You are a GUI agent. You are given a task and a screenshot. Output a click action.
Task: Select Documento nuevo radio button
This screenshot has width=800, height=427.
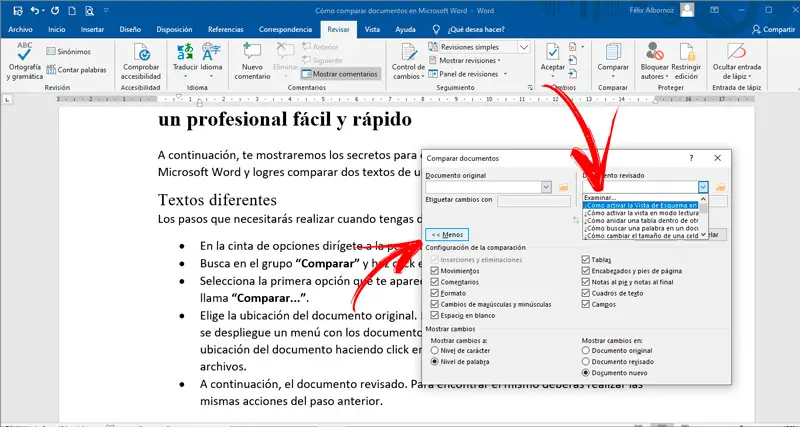(x=586, y=373)
